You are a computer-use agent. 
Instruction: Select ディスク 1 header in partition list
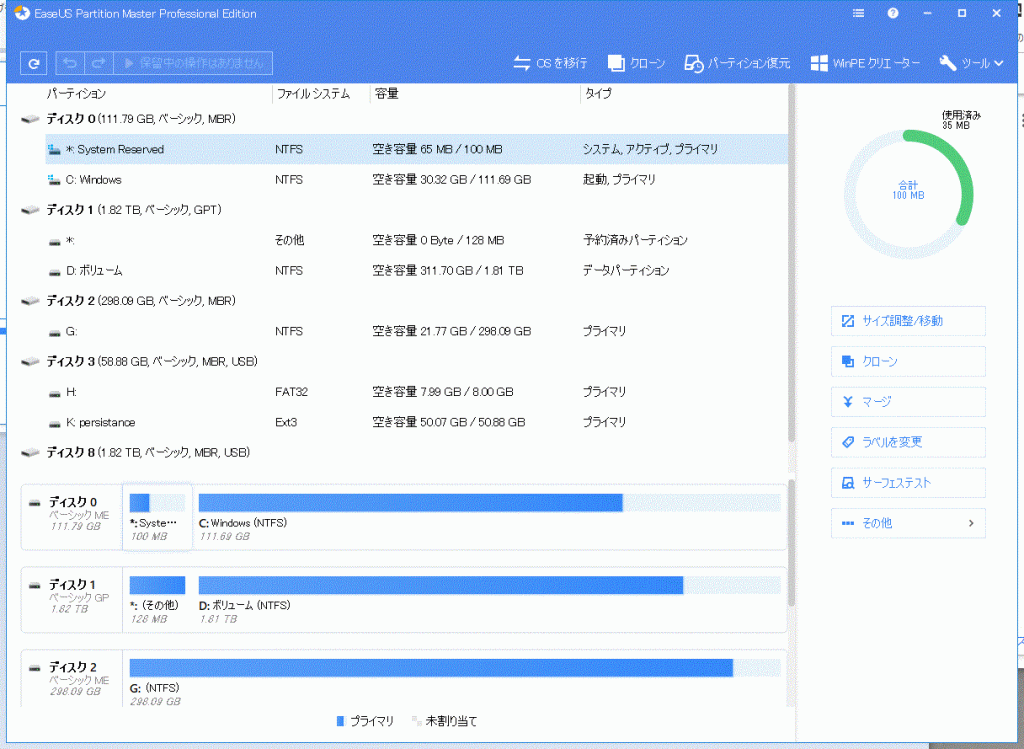point(134,210)
